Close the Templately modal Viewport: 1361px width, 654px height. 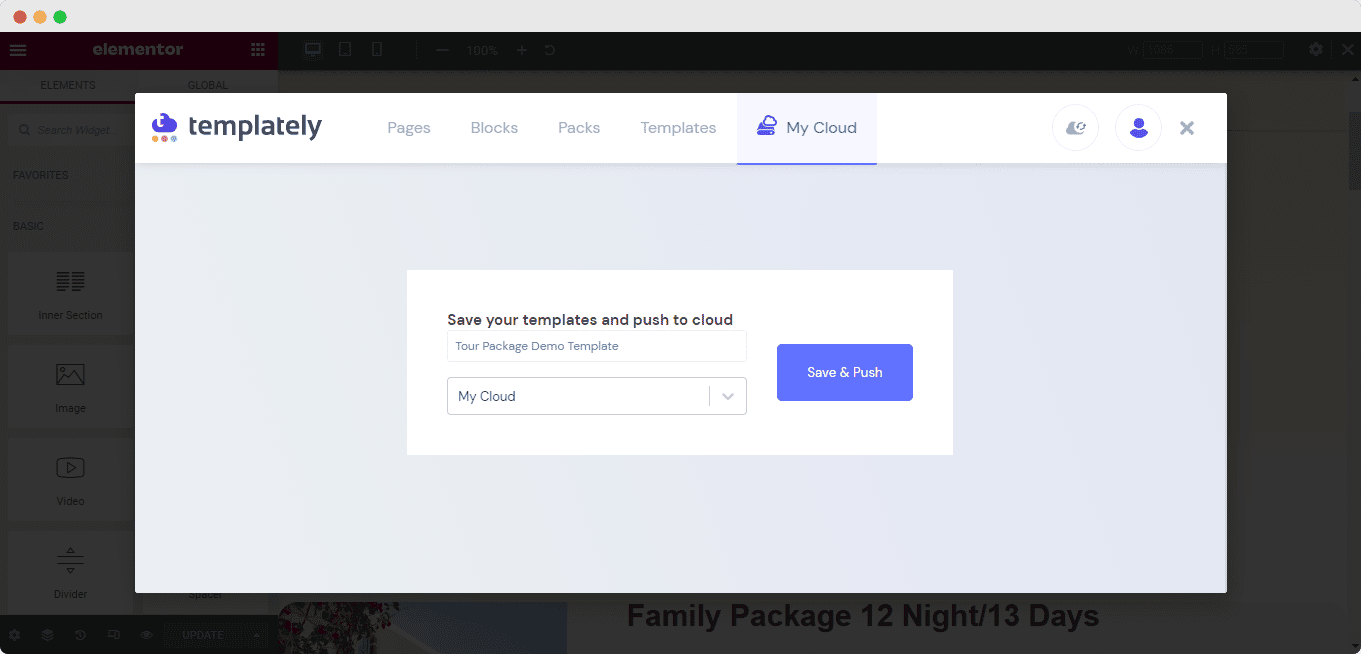click(x=1187, y=128)
